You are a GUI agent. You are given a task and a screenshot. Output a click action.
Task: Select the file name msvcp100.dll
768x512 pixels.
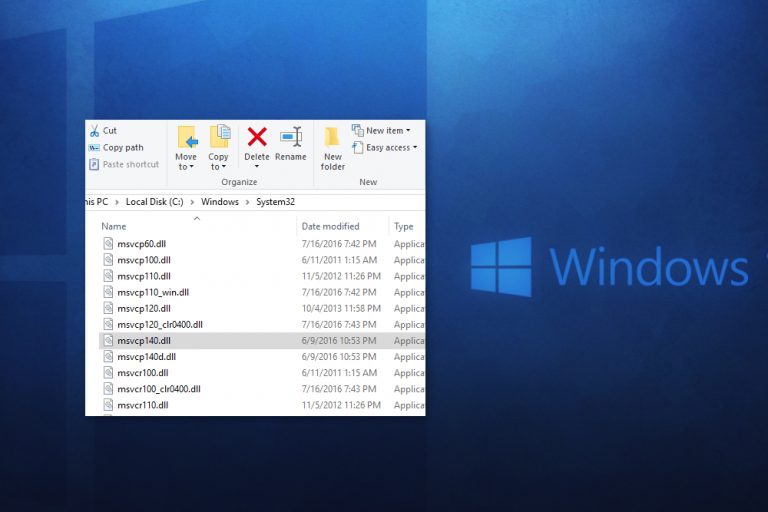[144, 260]
